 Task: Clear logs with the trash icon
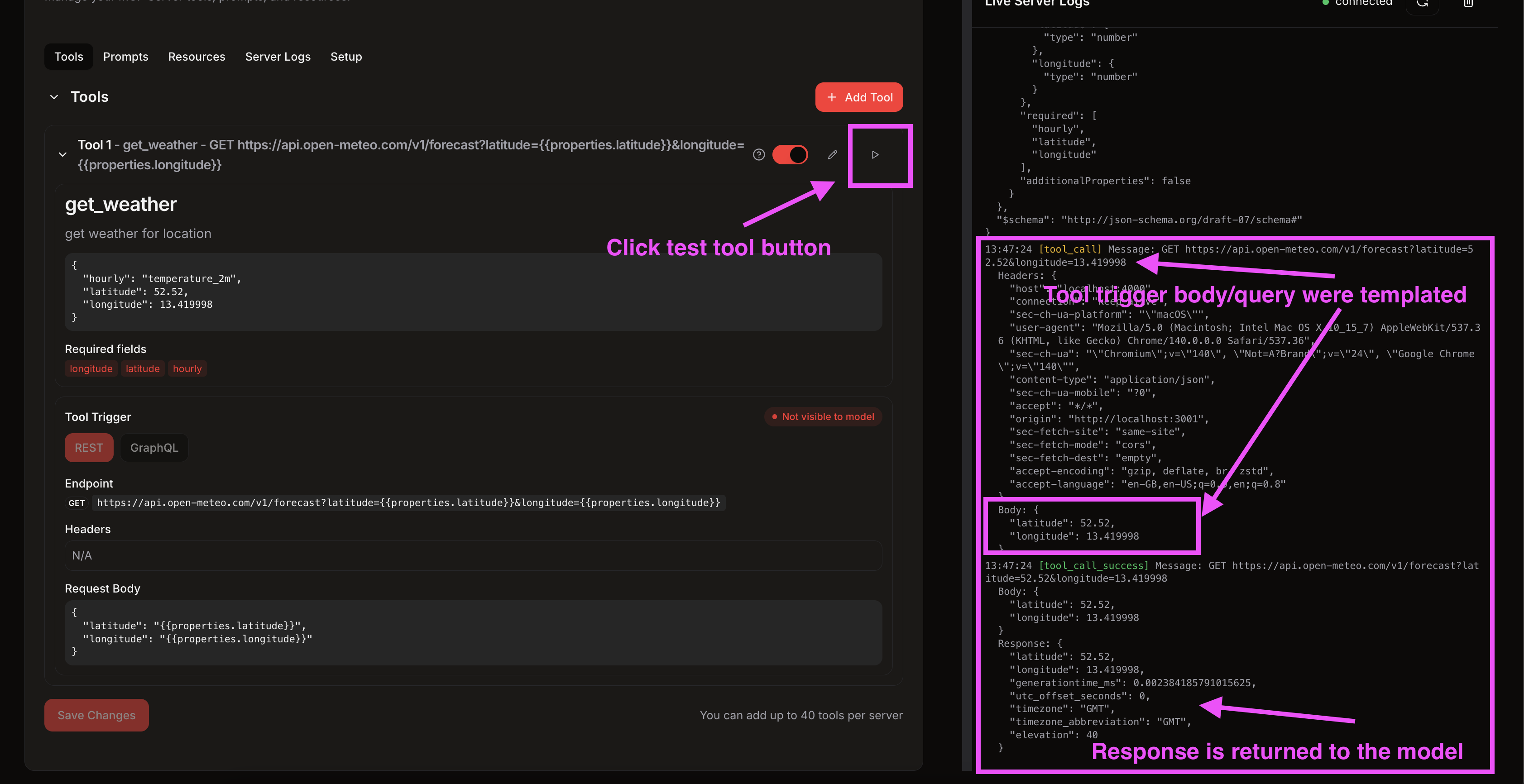click(1468, 4)
